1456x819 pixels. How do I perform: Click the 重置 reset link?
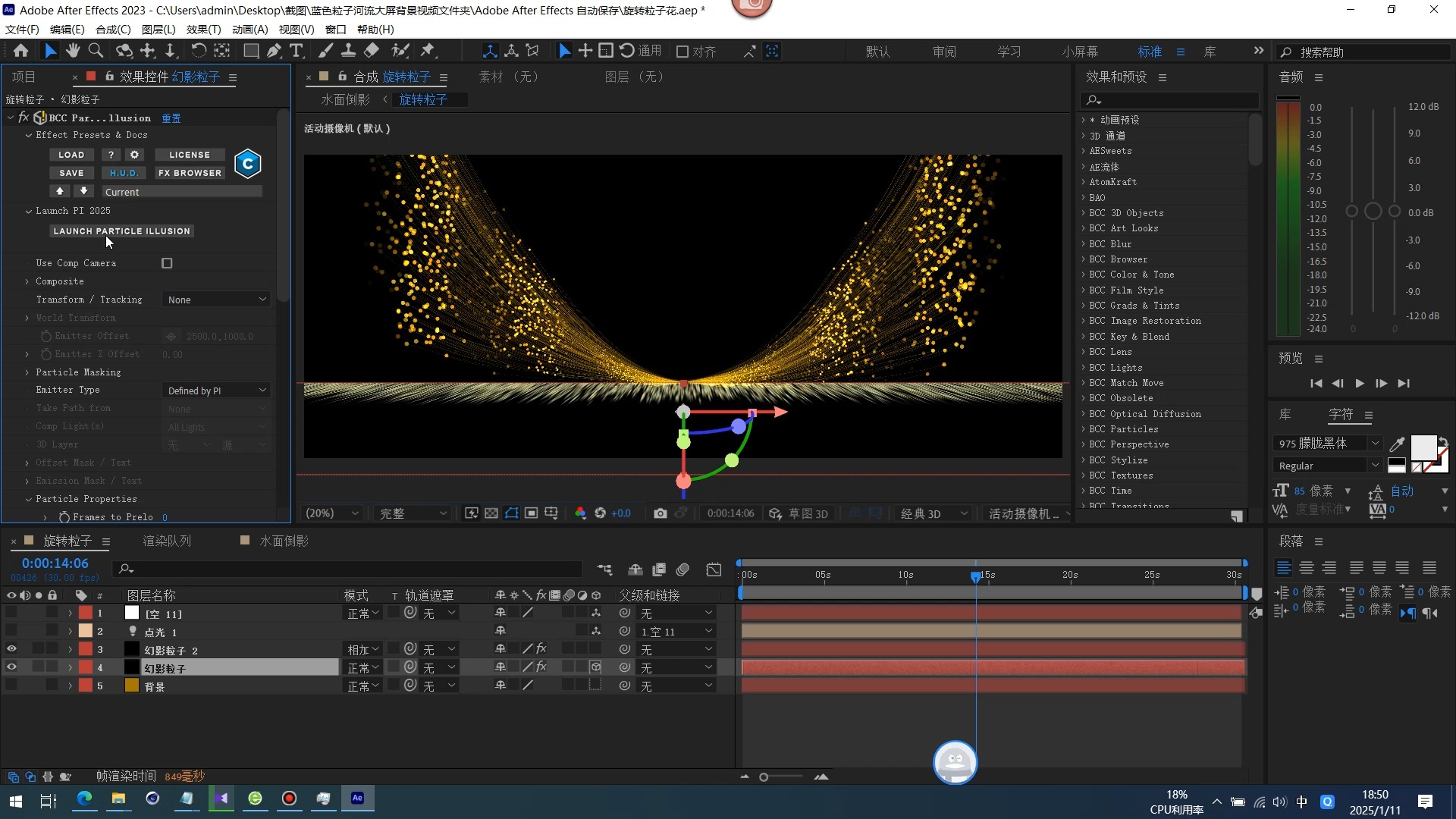[x=171, y=118]
